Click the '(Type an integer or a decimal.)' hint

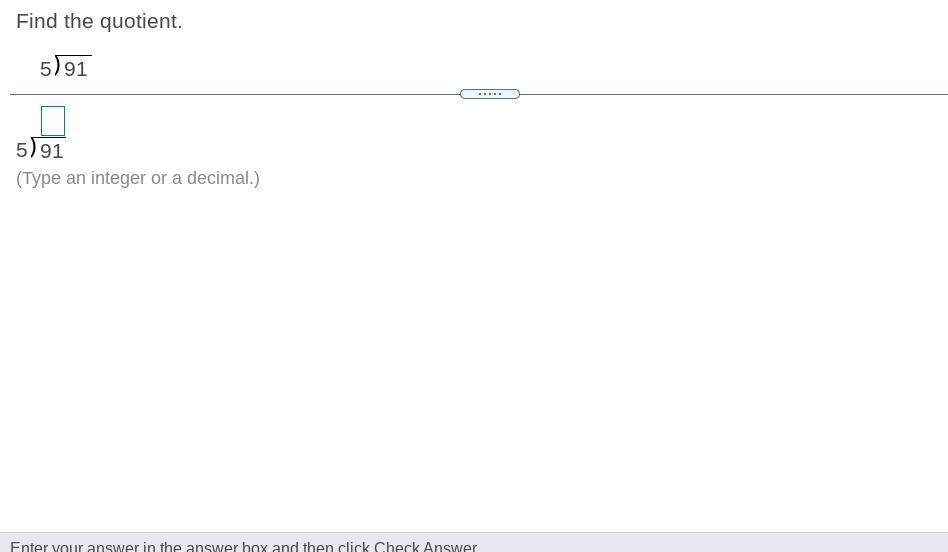138,178
